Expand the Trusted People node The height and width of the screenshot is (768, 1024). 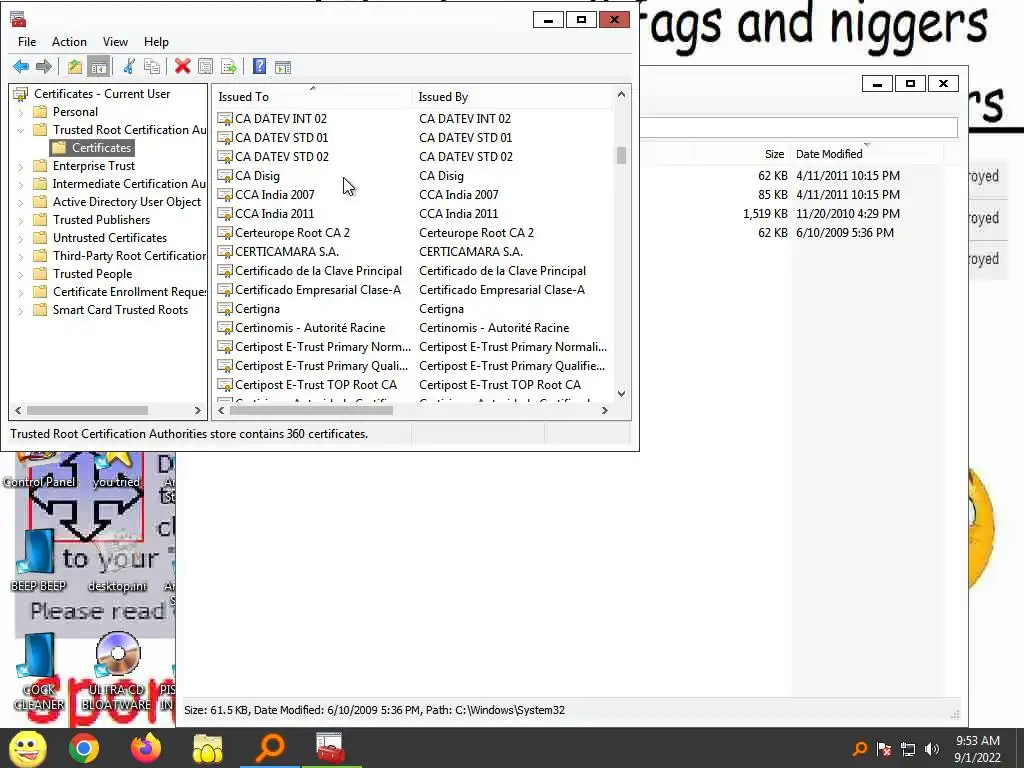(20, 274)
